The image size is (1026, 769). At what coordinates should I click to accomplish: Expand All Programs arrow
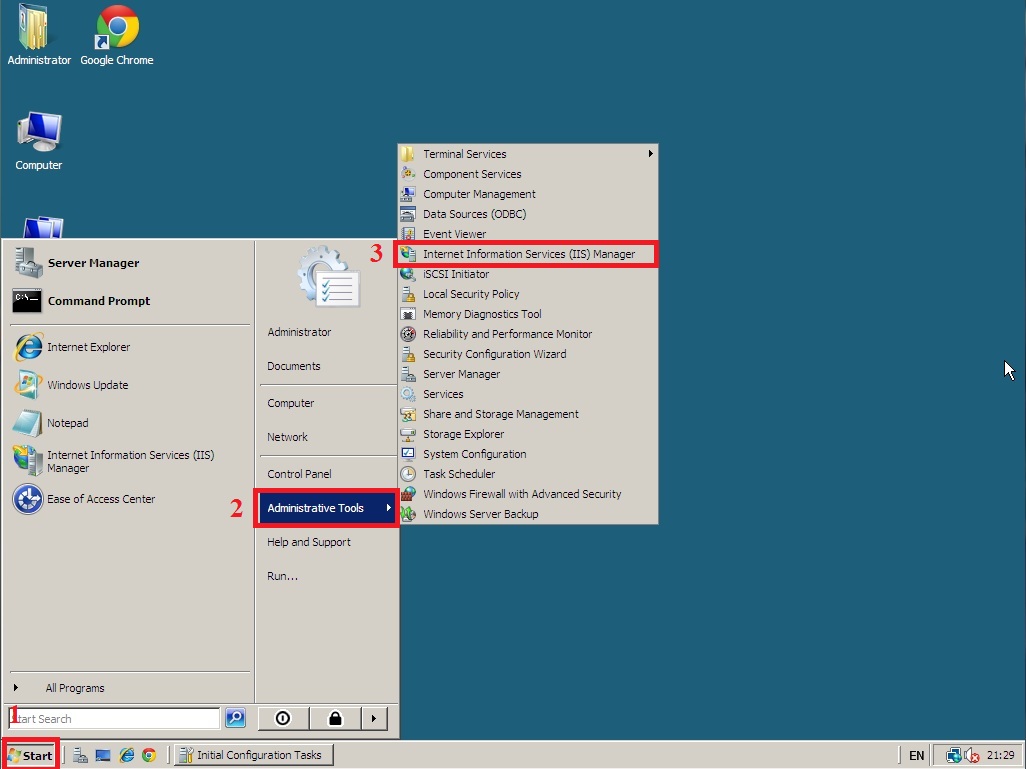coord(16,687)
